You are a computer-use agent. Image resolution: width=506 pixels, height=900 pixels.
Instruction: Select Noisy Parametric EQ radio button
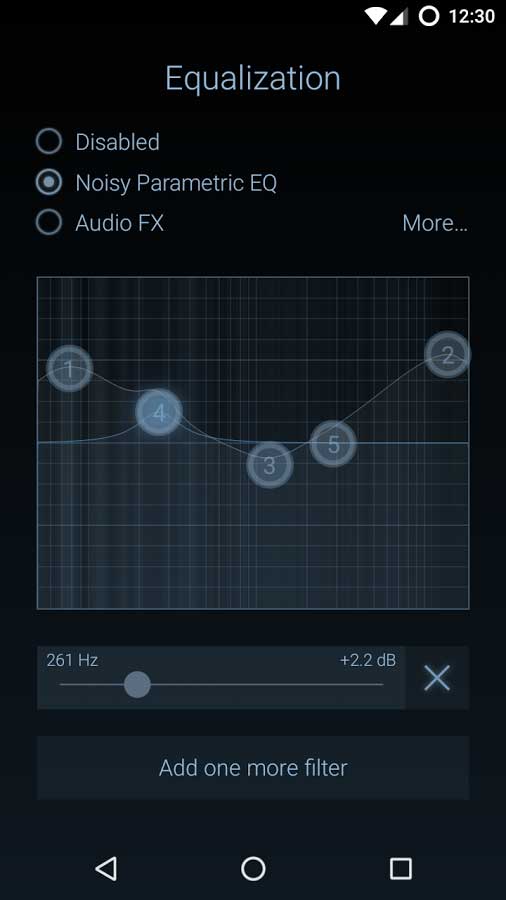(x=49, y=183)
